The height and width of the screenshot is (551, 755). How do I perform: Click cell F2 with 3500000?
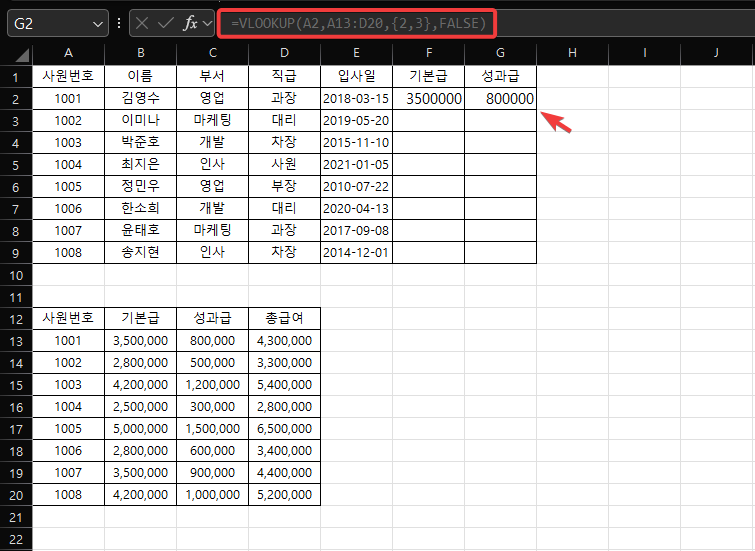[x=429, y=99]
